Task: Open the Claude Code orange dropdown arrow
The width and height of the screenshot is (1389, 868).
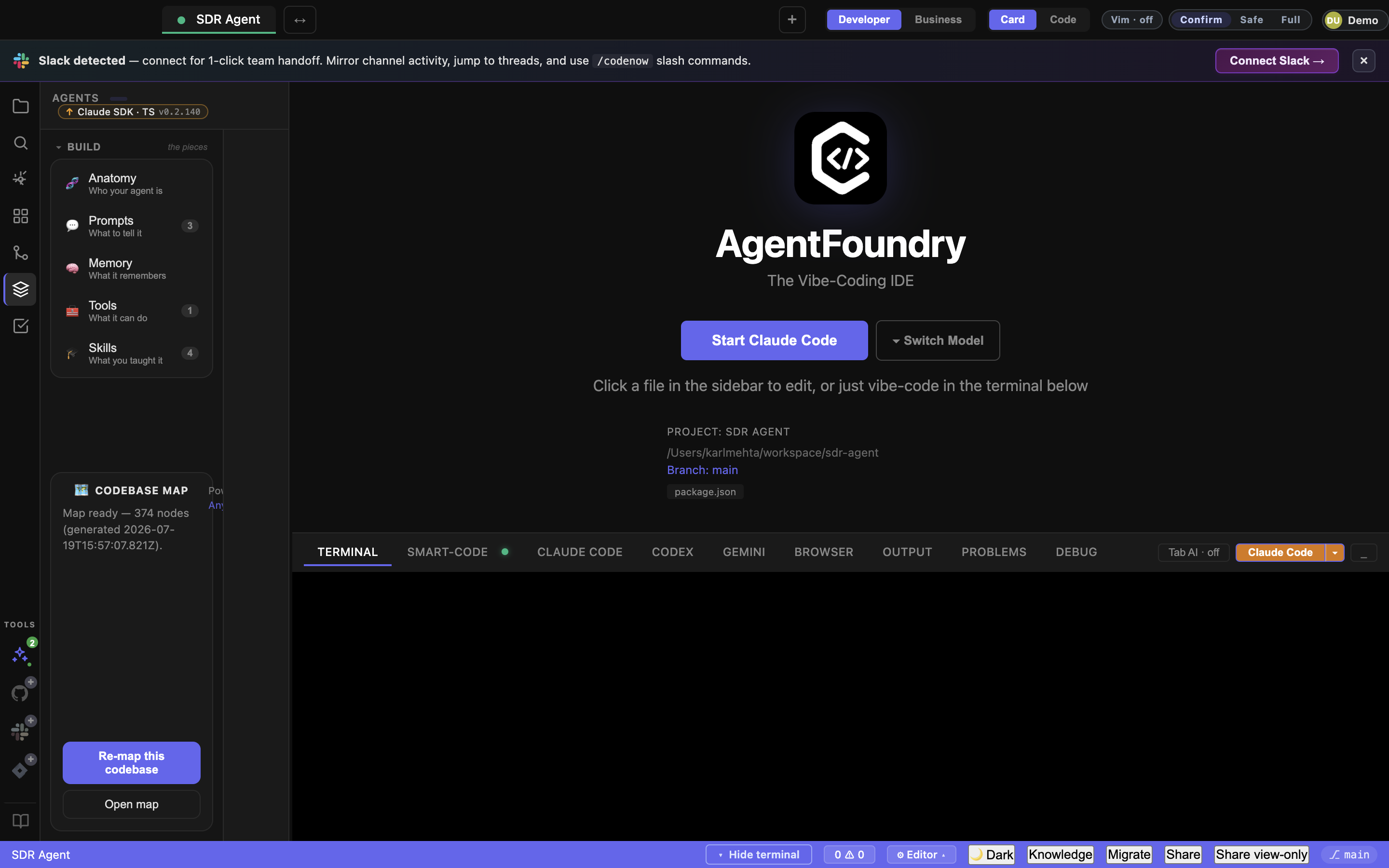Action: [x=1335, y=552]
